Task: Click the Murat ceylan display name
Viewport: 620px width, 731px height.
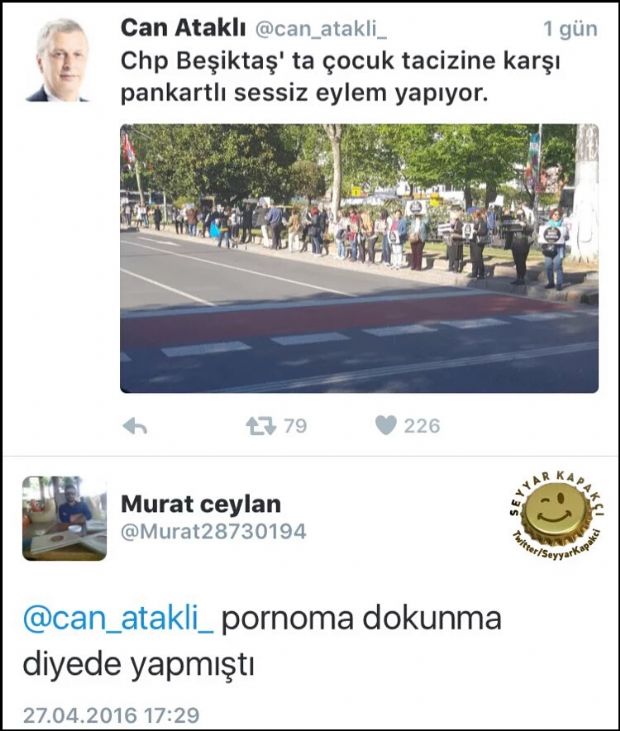Action: click(201, 504)
